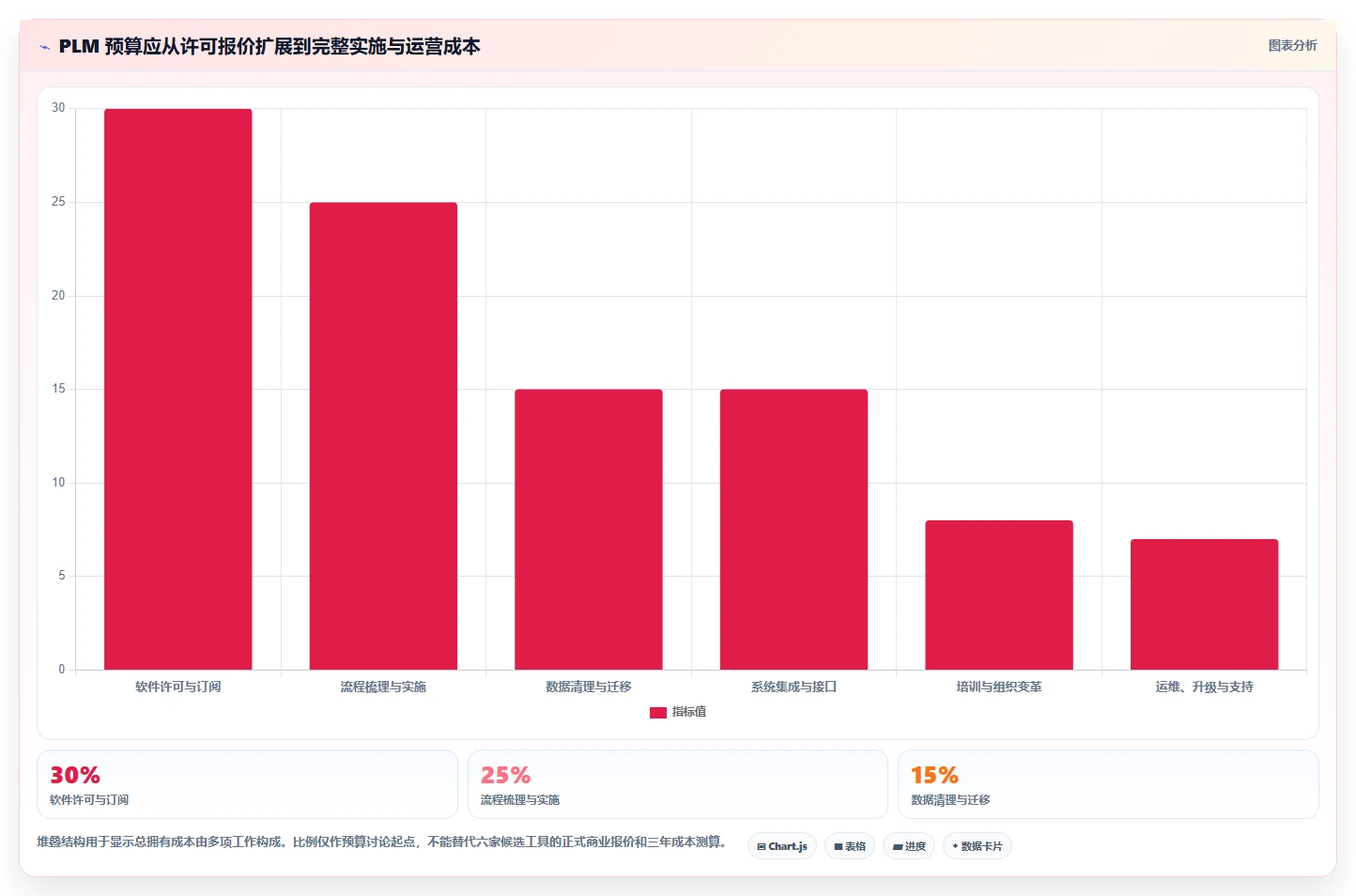Click the 表格 tag chip

click(x=850, y=846)
